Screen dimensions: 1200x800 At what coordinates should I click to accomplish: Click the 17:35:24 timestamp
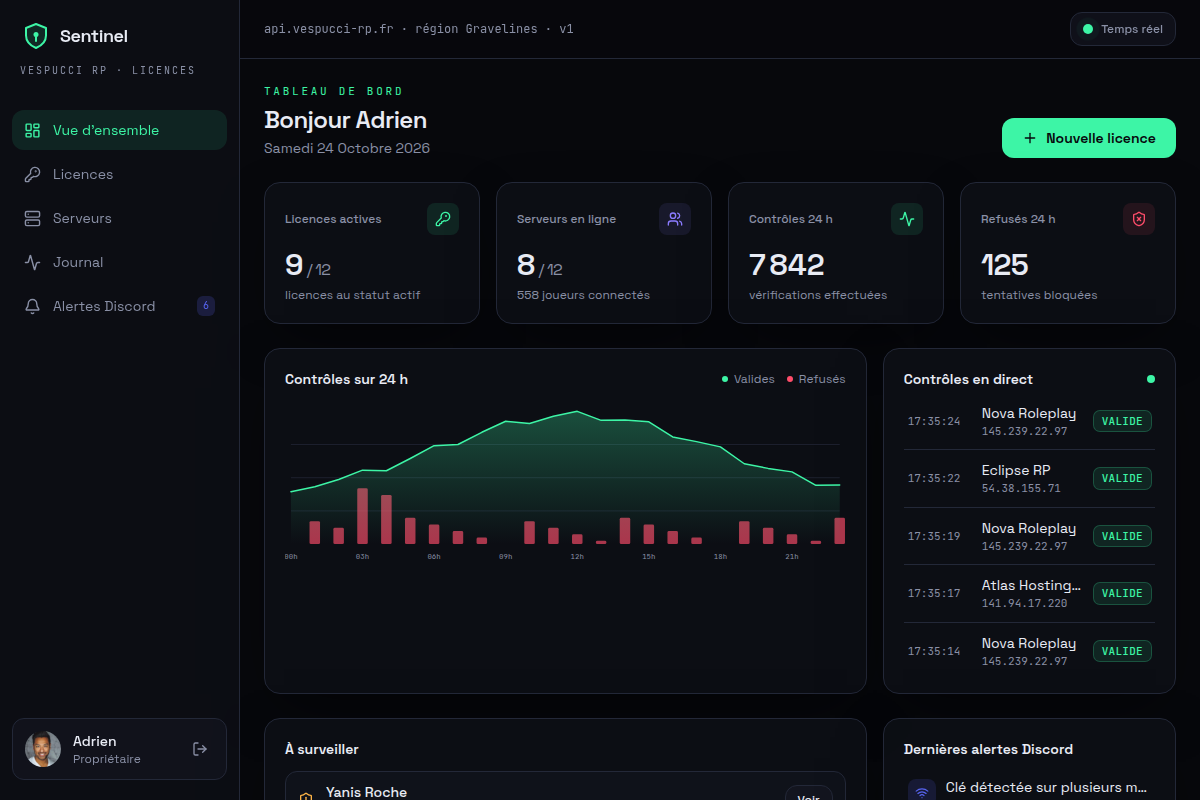tap(934, 421)
